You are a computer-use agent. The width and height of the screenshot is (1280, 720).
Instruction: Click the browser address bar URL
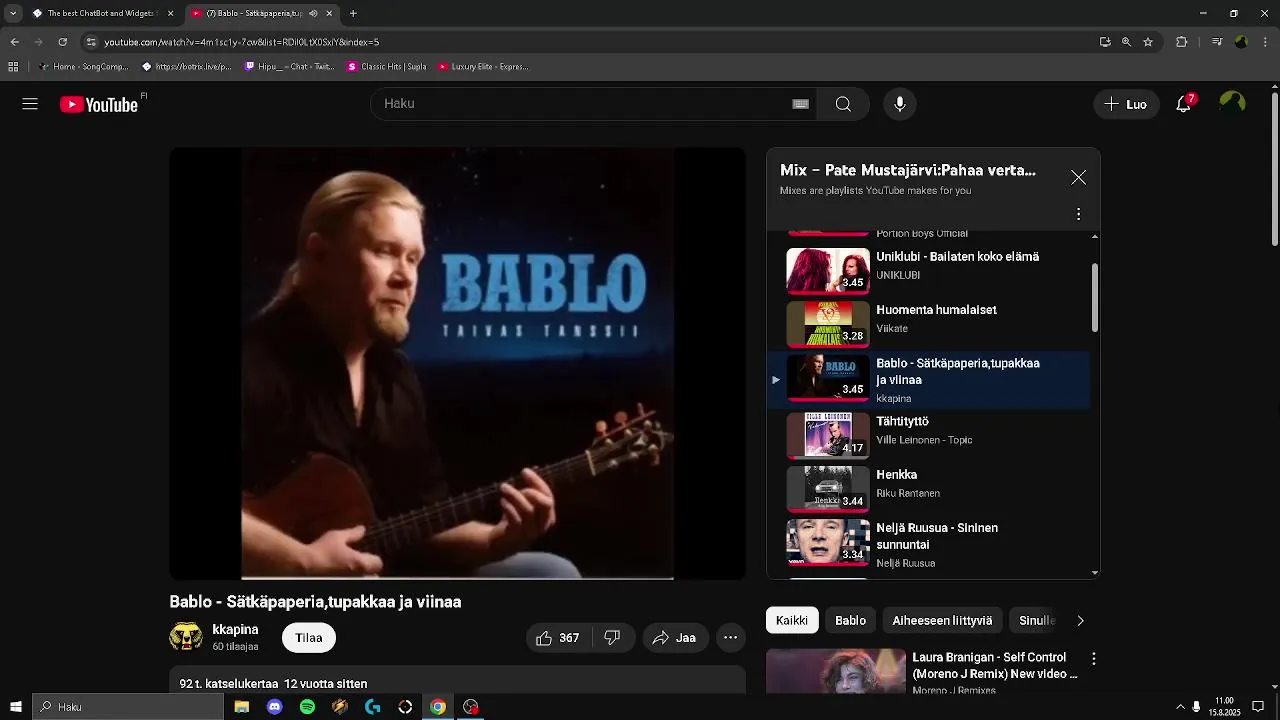[242, 42]
